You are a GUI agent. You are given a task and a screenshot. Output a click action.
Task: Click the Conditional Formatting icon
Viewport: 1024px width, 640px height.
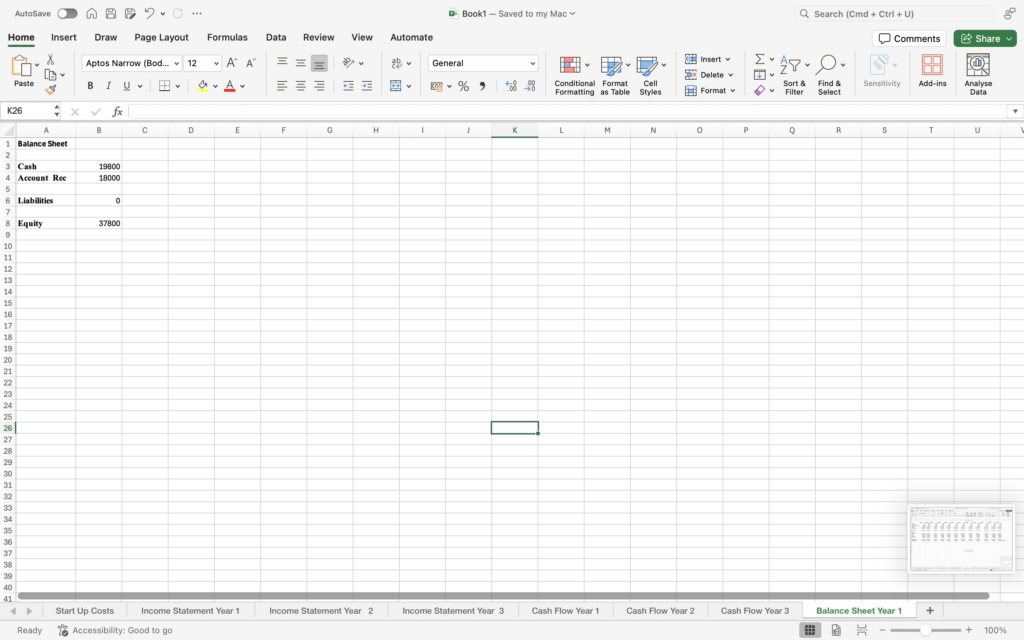(570, 66)
